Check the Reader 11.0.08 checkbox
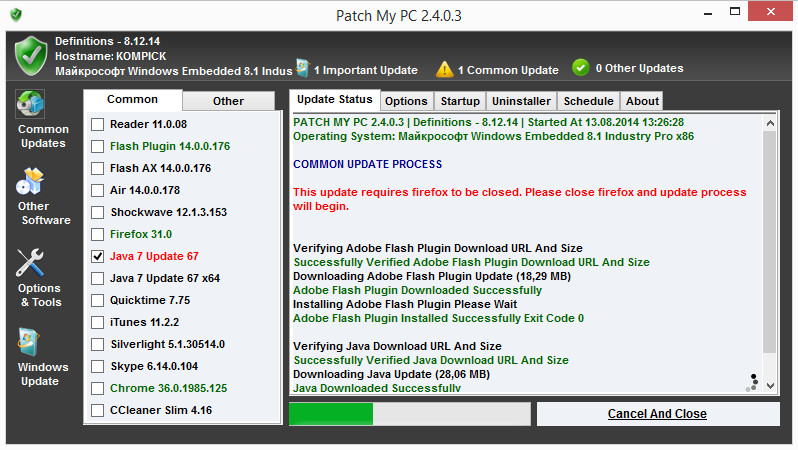 97,124
